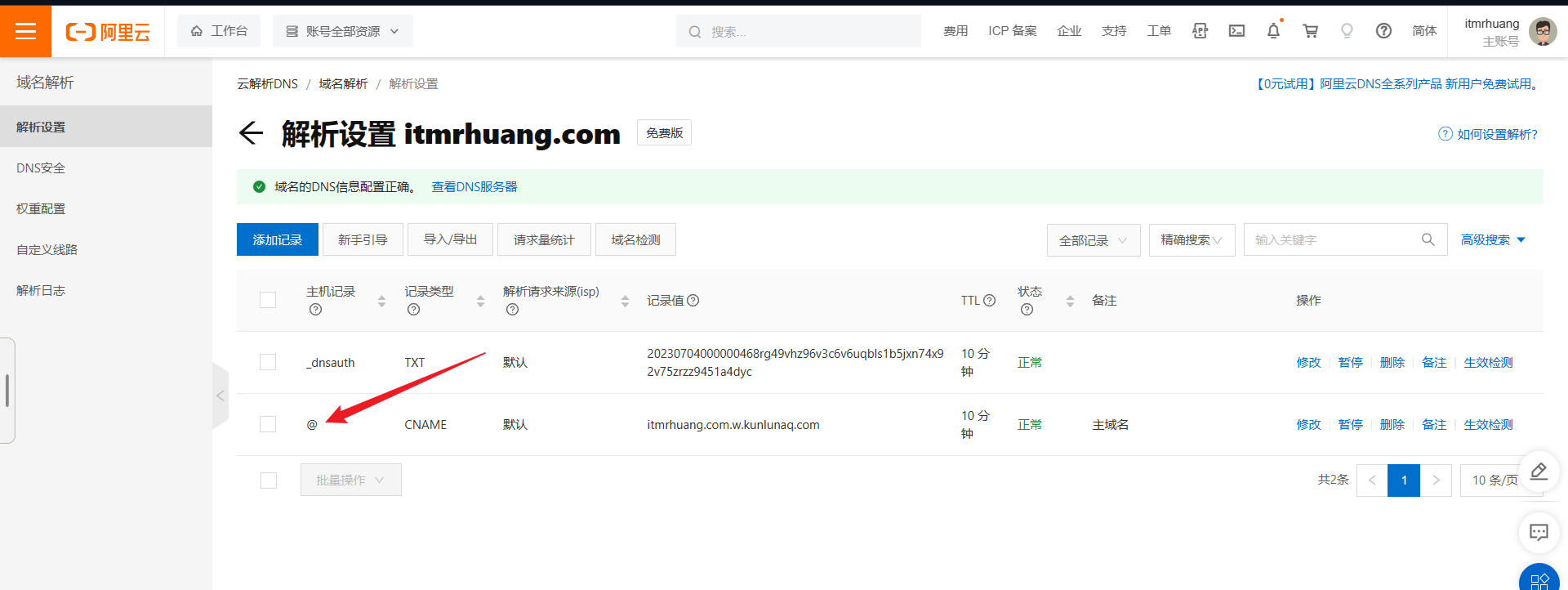Click the floating edit pencil icon
Image resolution: width=1568 pixels, height=590 pixels.
click(1539, 472)
